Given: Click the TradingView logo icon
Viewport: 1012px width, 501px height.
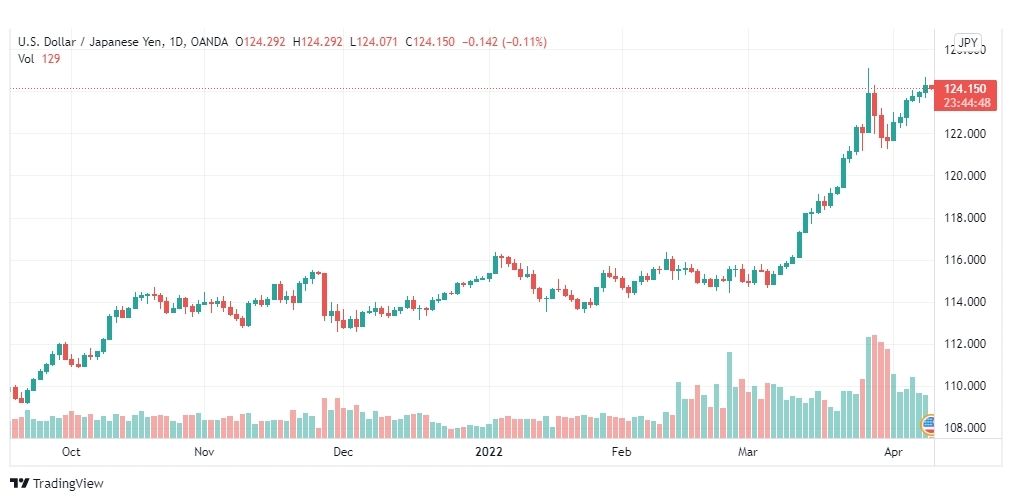Looking at the screenshot, I should pos(19,483).
